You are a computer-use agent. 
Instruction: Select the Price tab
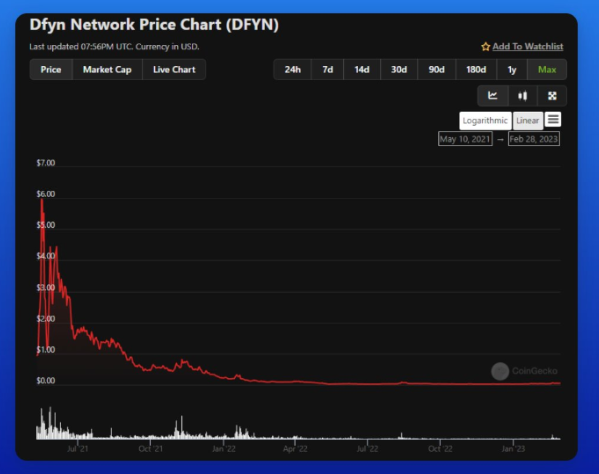pyautogui.click(x=51, y=70)
